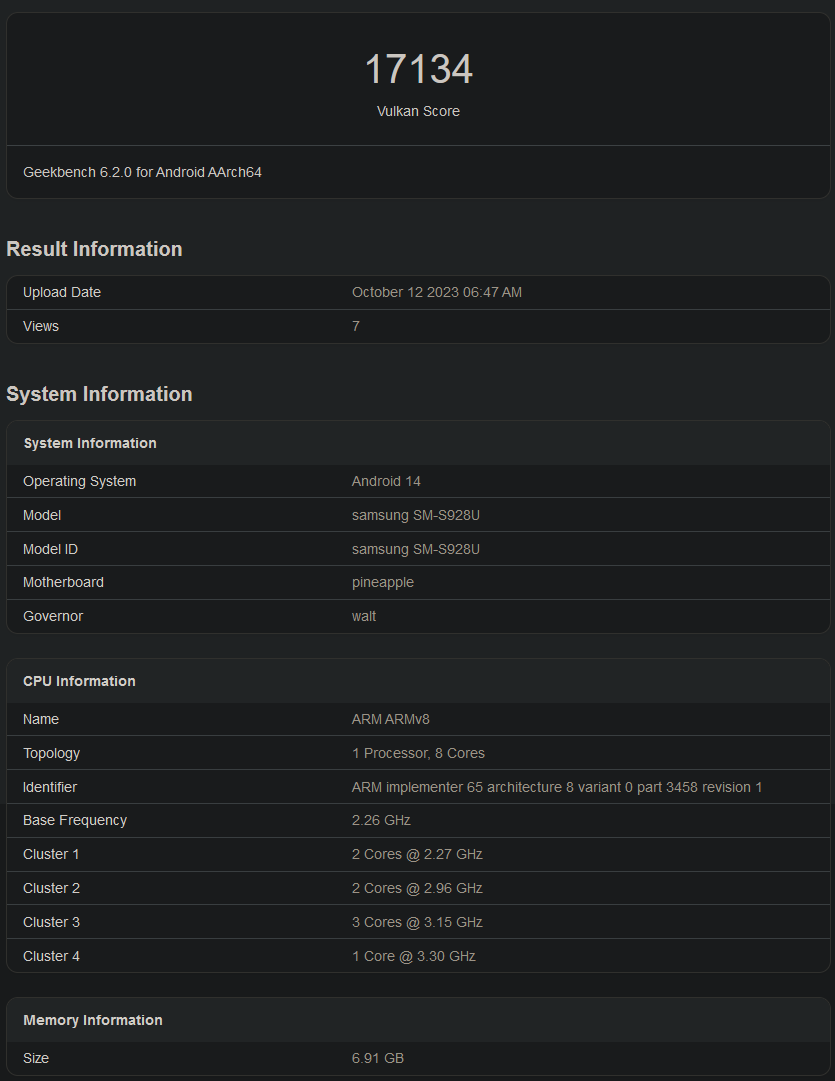
Task: Select the Cluster 1 label
Action: click(51, 854)
